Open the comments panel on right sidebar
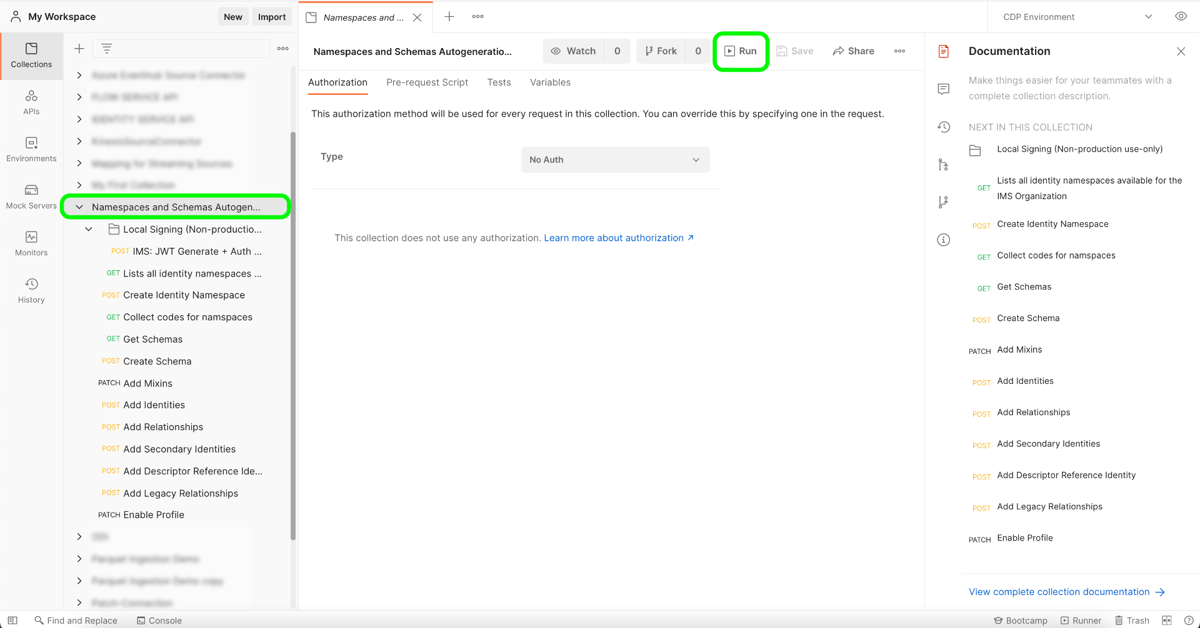1200x628 pixels. (942, 88)
